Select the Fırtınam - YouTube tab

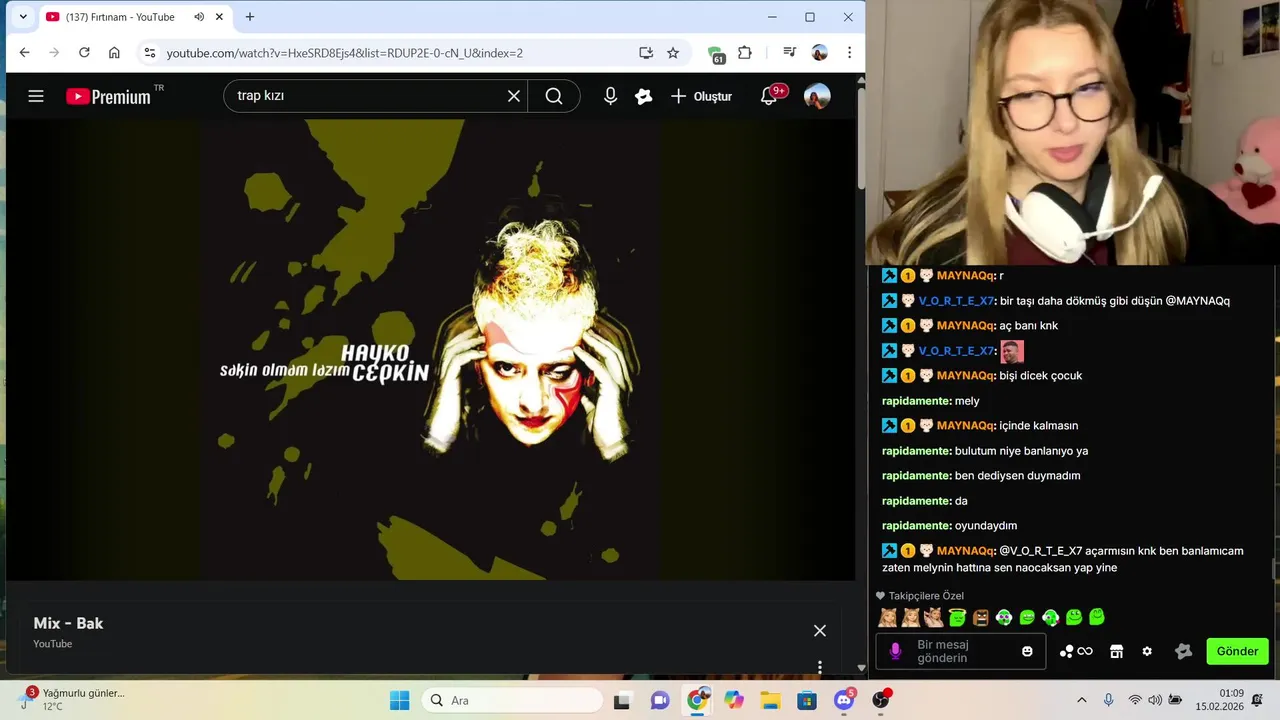pos(134,17)
